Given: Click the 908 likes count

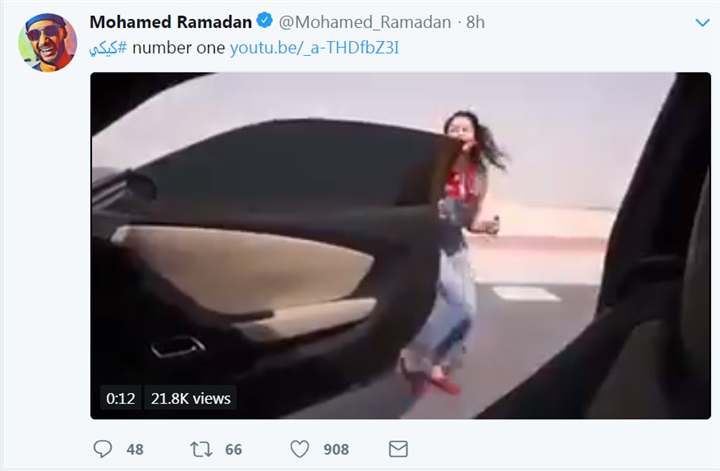Looking at the screenshot, I should pos(336,449).
